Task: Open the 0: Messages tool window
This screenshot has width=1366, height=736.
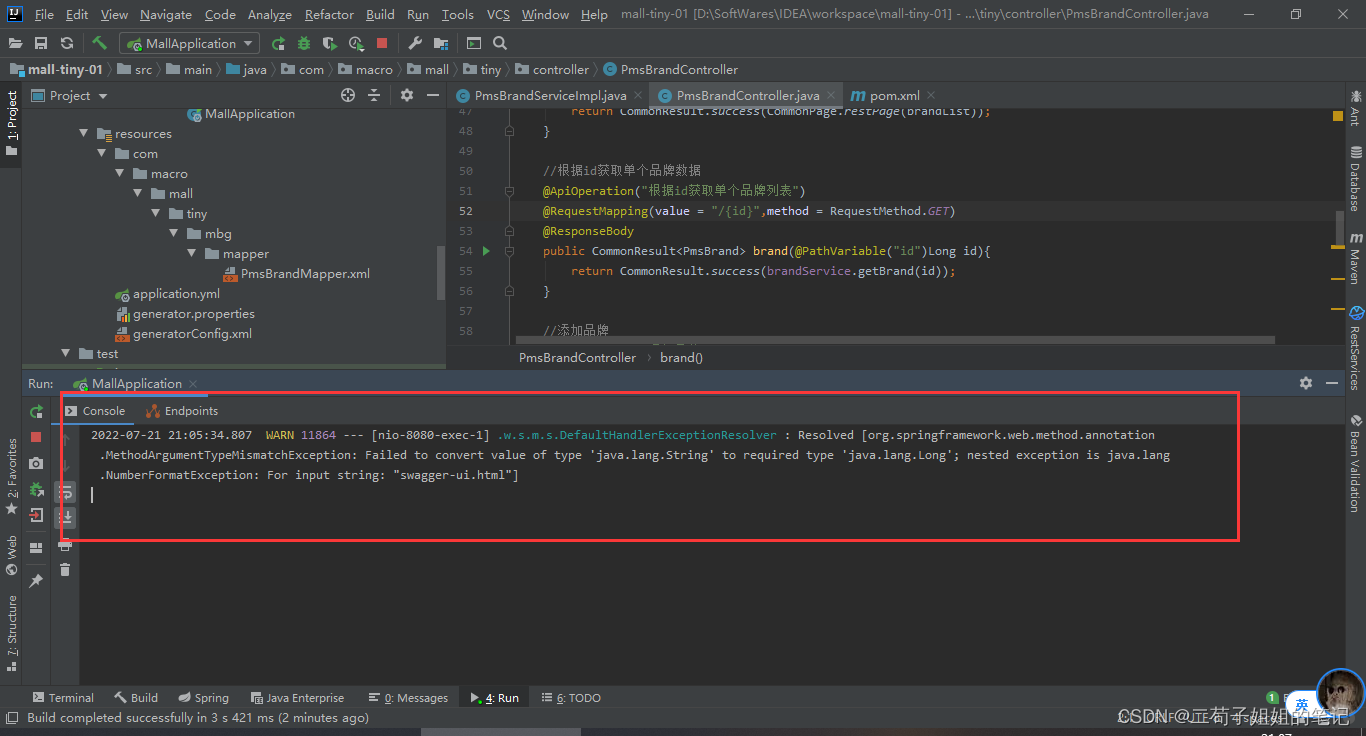Action: (408, 697)
